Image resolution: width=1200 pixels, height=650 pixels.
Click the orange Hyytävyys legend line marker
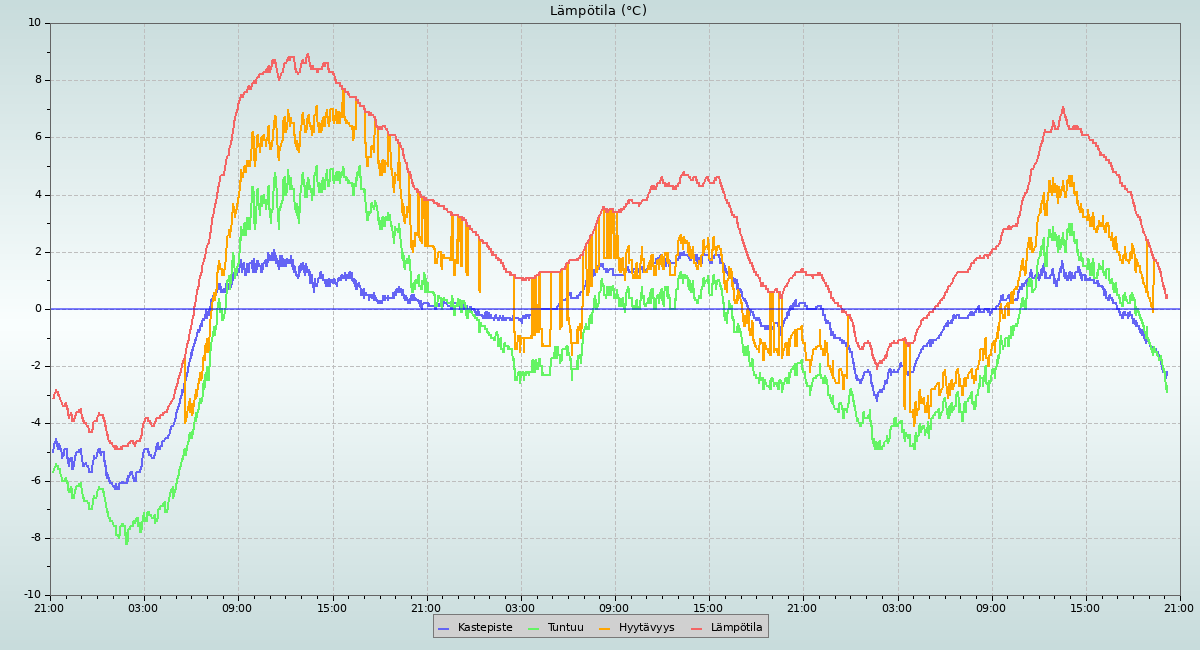click(x=605, y=628)
